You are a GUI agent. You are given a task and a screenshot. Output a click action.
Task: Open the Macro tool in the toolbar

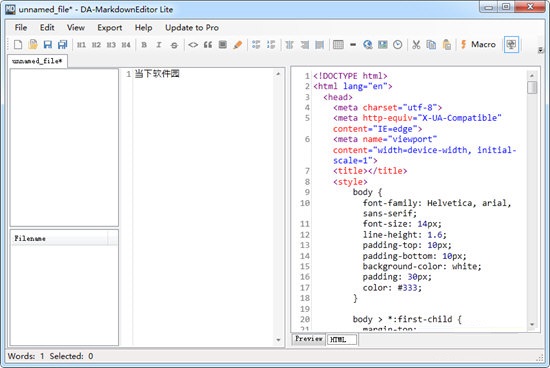[478, 45]
